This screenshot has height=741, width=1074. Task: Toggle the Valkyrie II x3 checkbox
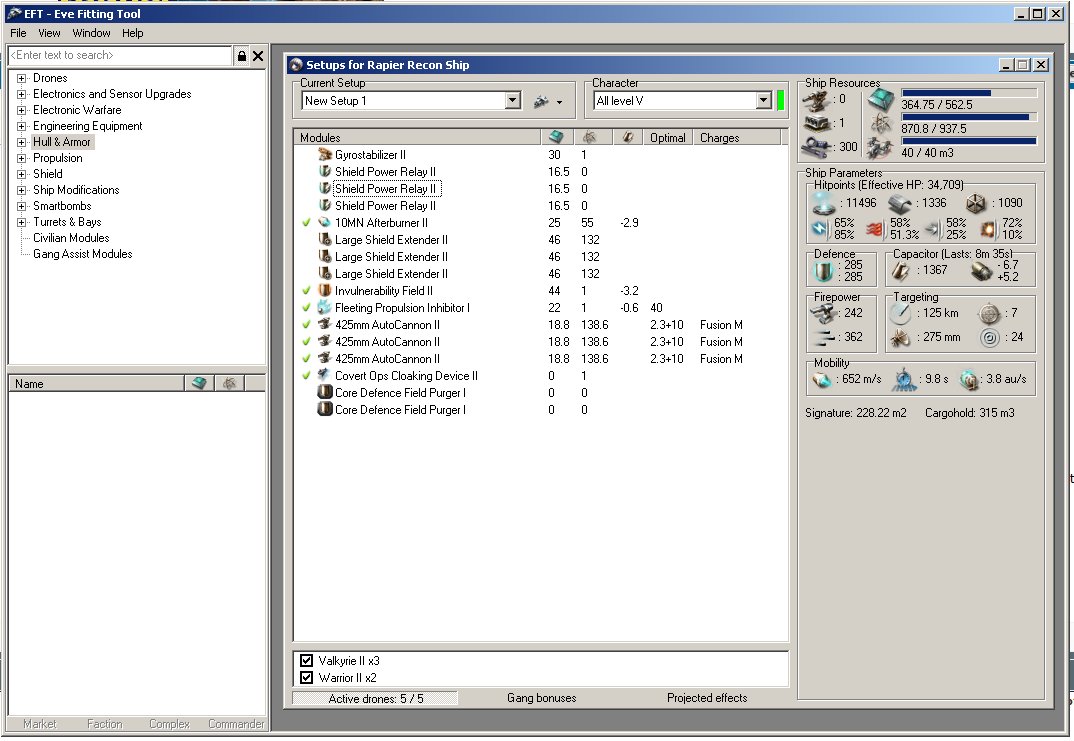(x=306, y=661)
